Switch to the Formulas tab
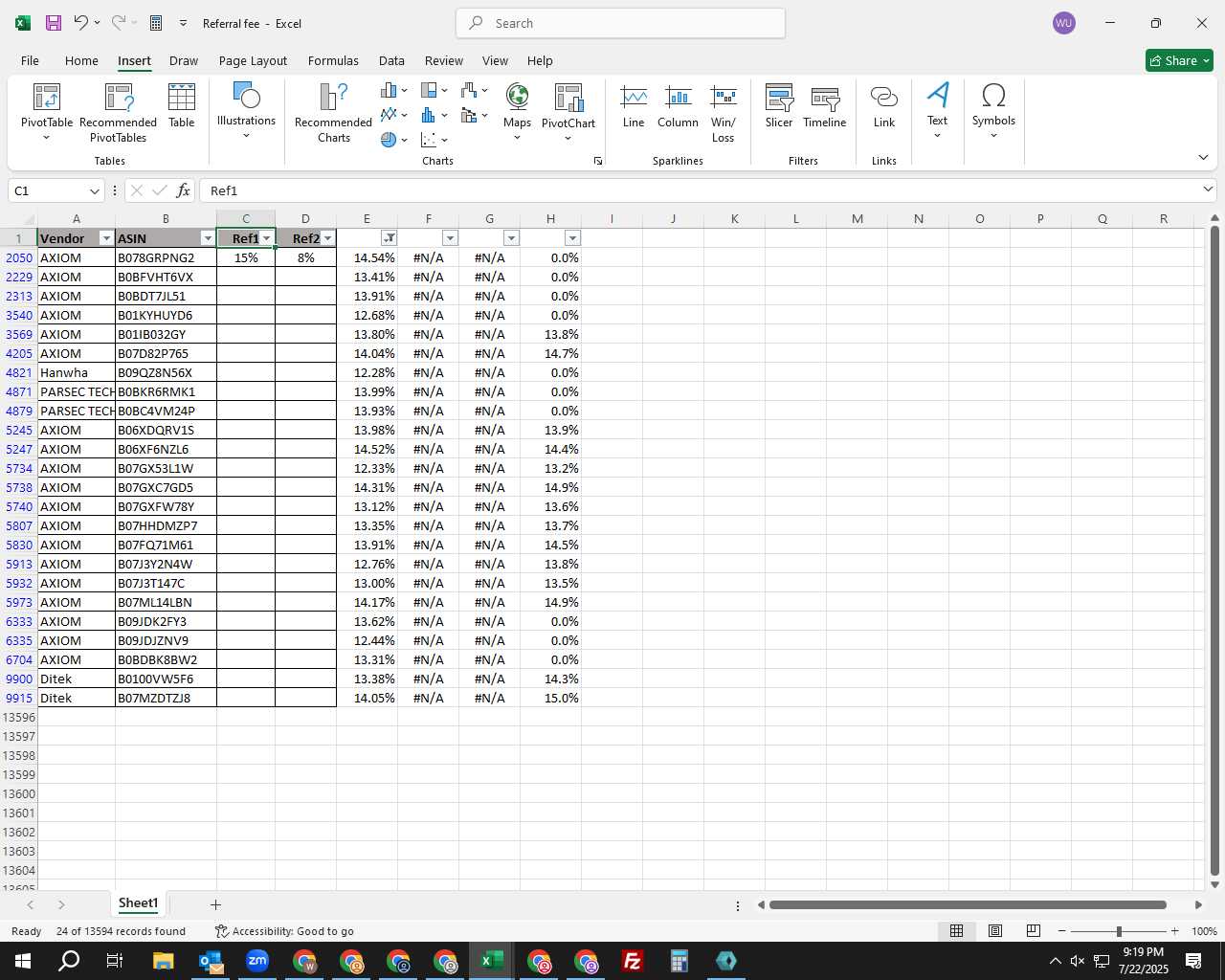Viewport: 1225px width, 980px height. click(x=333, y=60)
